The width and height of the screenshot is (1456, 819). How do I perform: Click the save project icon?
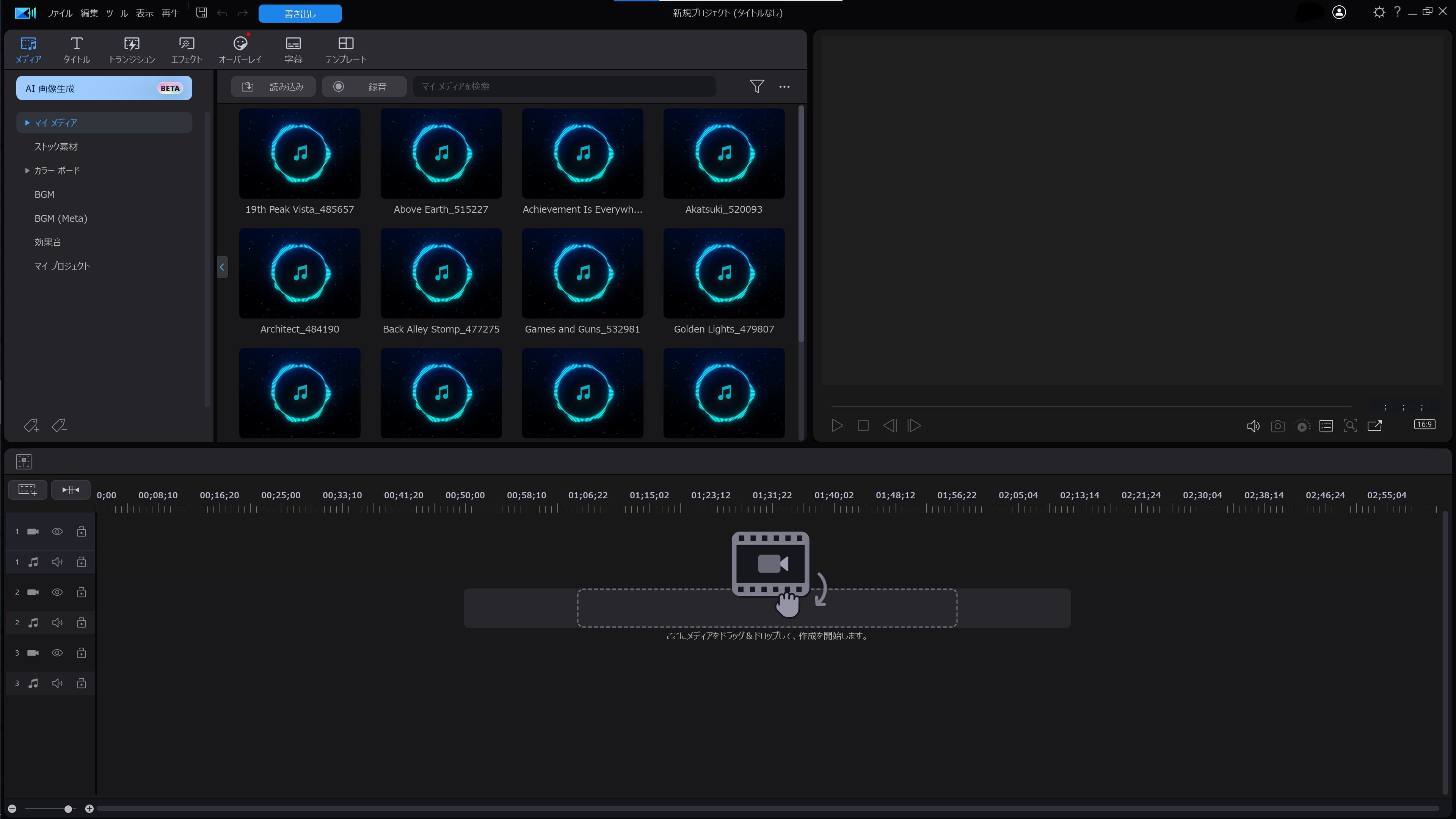(x=201, y=13)
